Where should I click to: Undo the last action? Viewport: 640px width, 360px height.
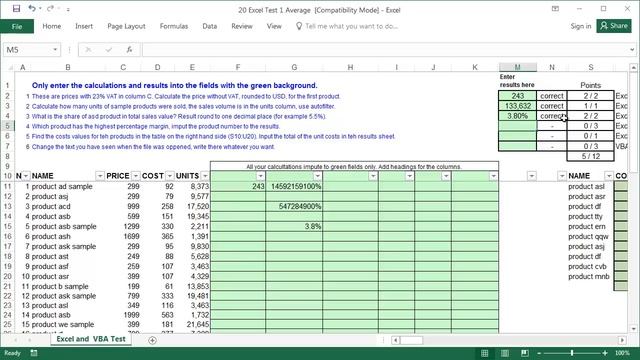pyautogui.click(x=31, y=9)
